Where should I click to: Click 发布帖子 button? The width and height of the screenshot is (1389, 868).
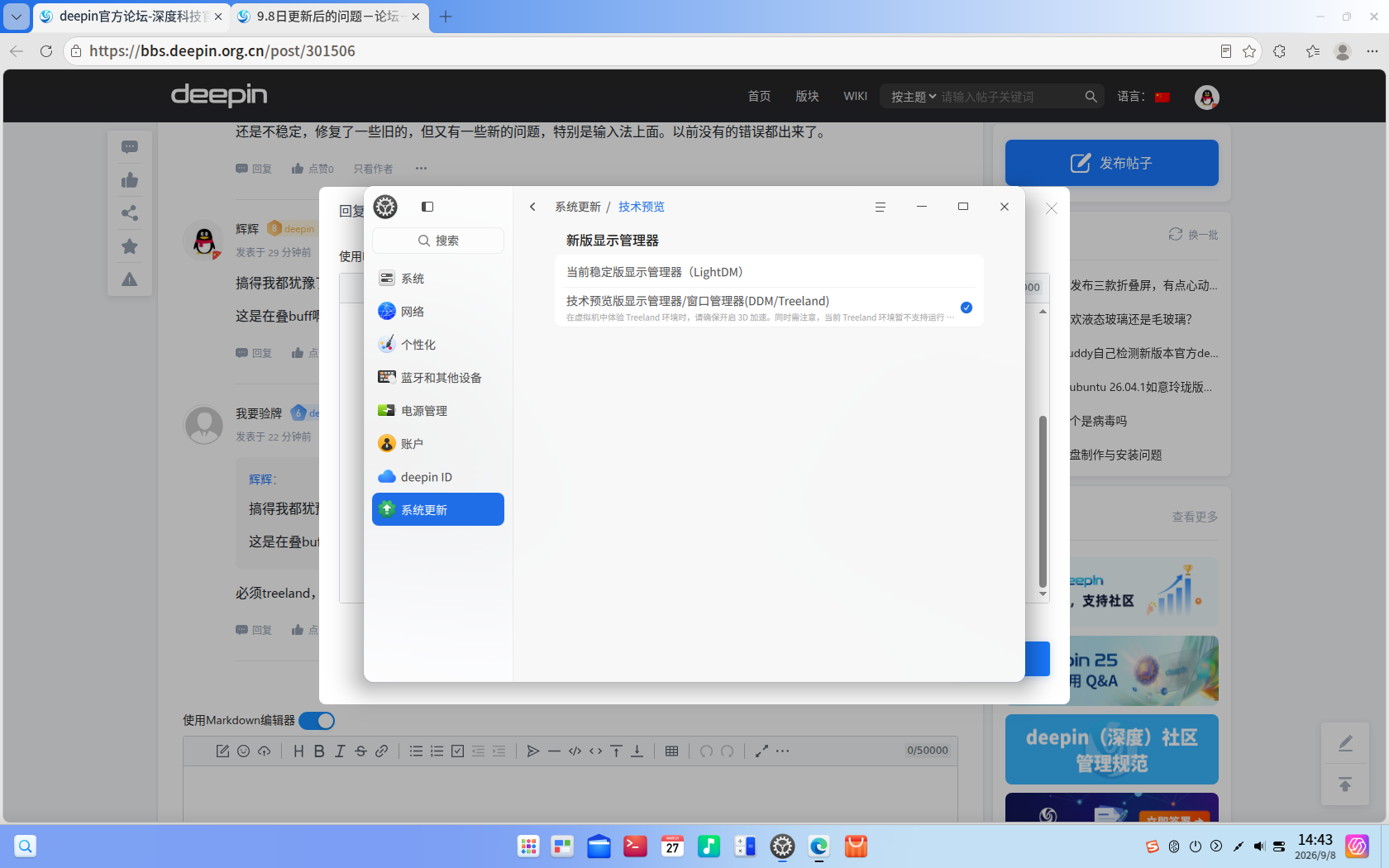[1112, 163]
